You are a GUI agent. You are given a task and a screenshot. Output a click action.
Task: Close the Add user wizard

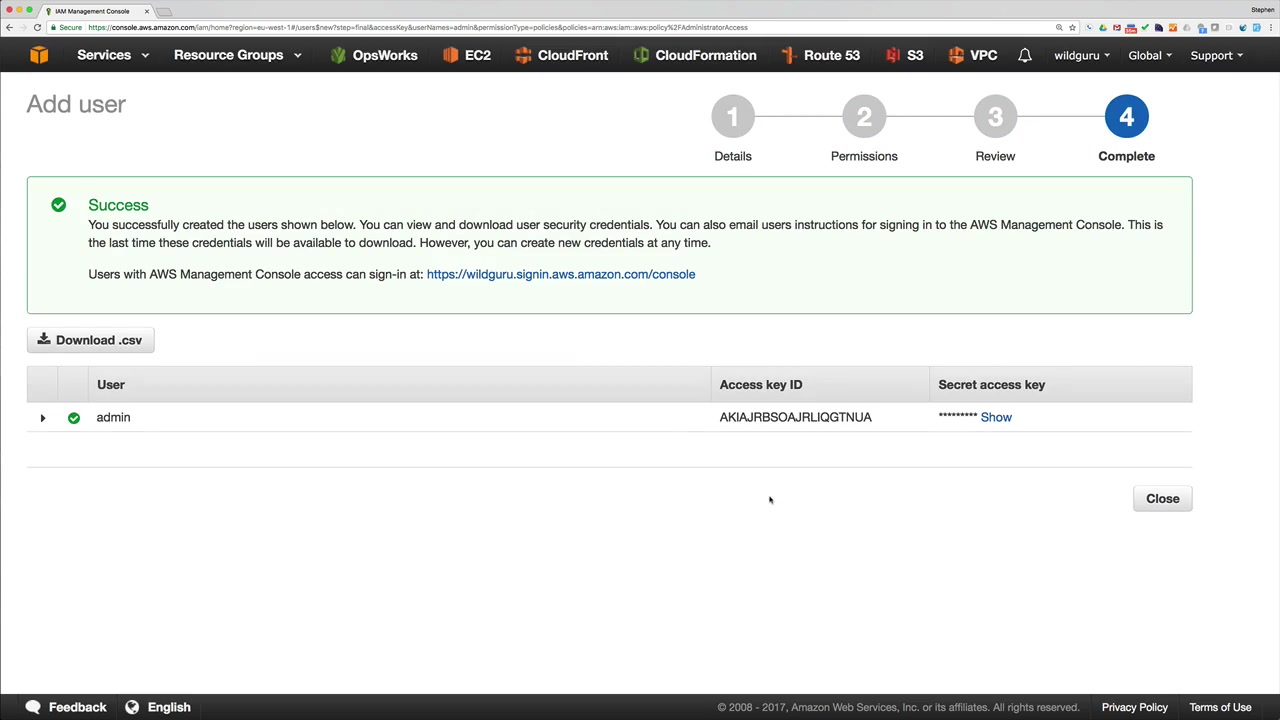point(1162,499)
